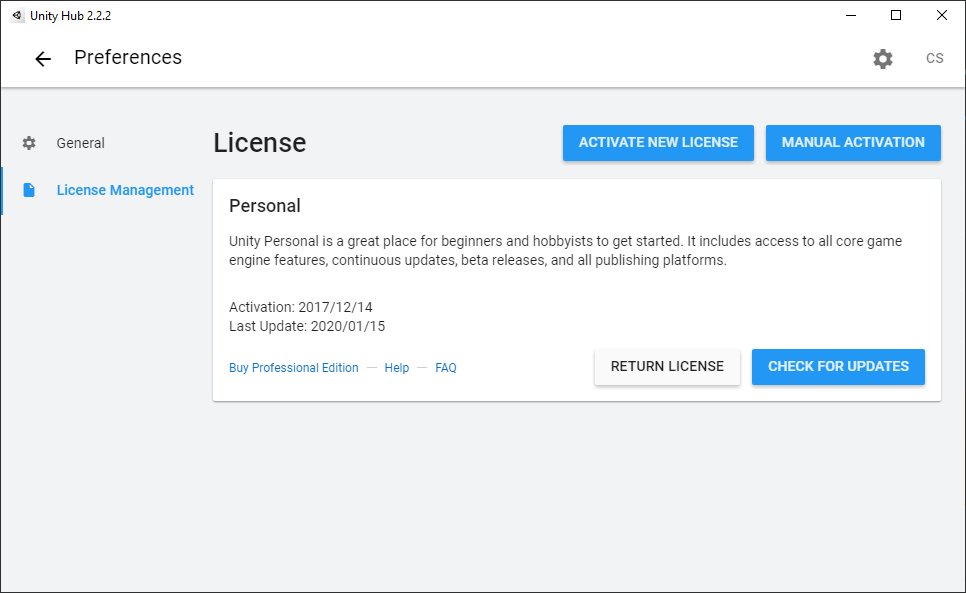Click the RETURN LICENSE button

point(667,367)
